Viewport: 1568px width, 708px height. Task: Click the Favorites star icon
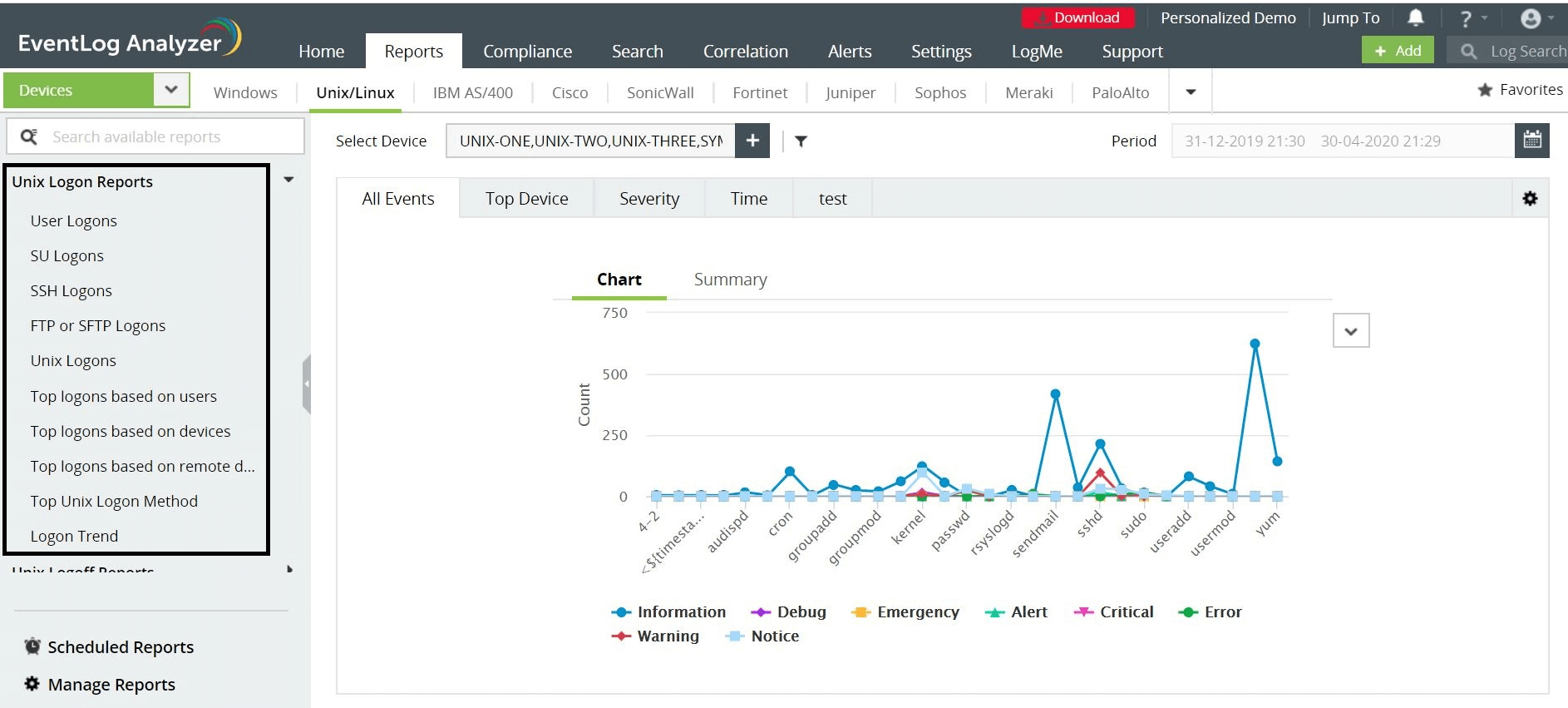pyautogui.click(x=1485, y=90)
